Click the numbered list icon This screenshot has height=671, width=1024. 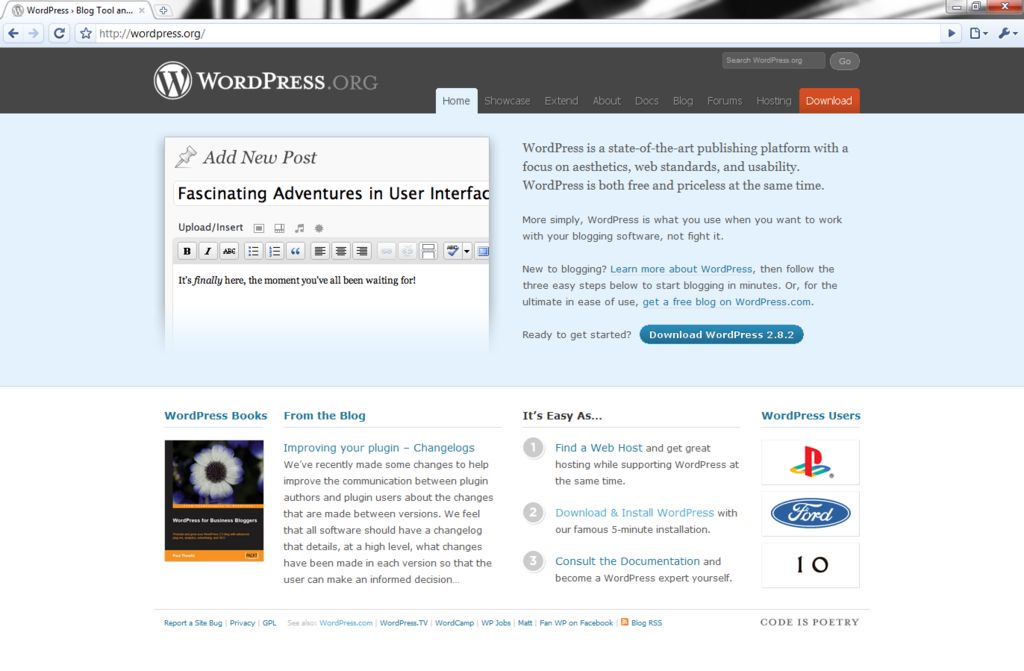click(x=274, y=251)
